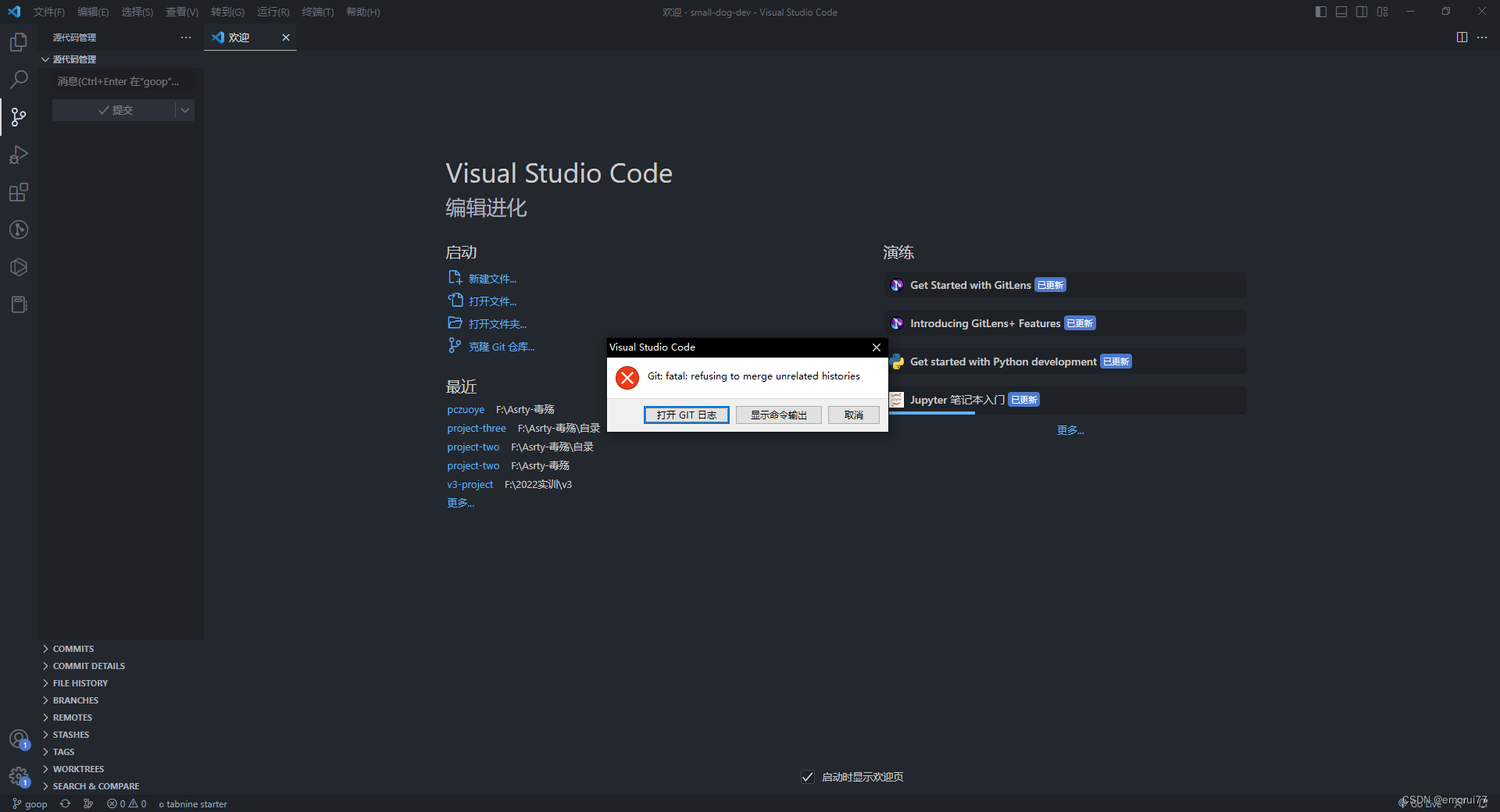The width and height of the screenshot is (1500, 812).
Task: Open the 转到(G) menu
Action: [x=227, y=12]
